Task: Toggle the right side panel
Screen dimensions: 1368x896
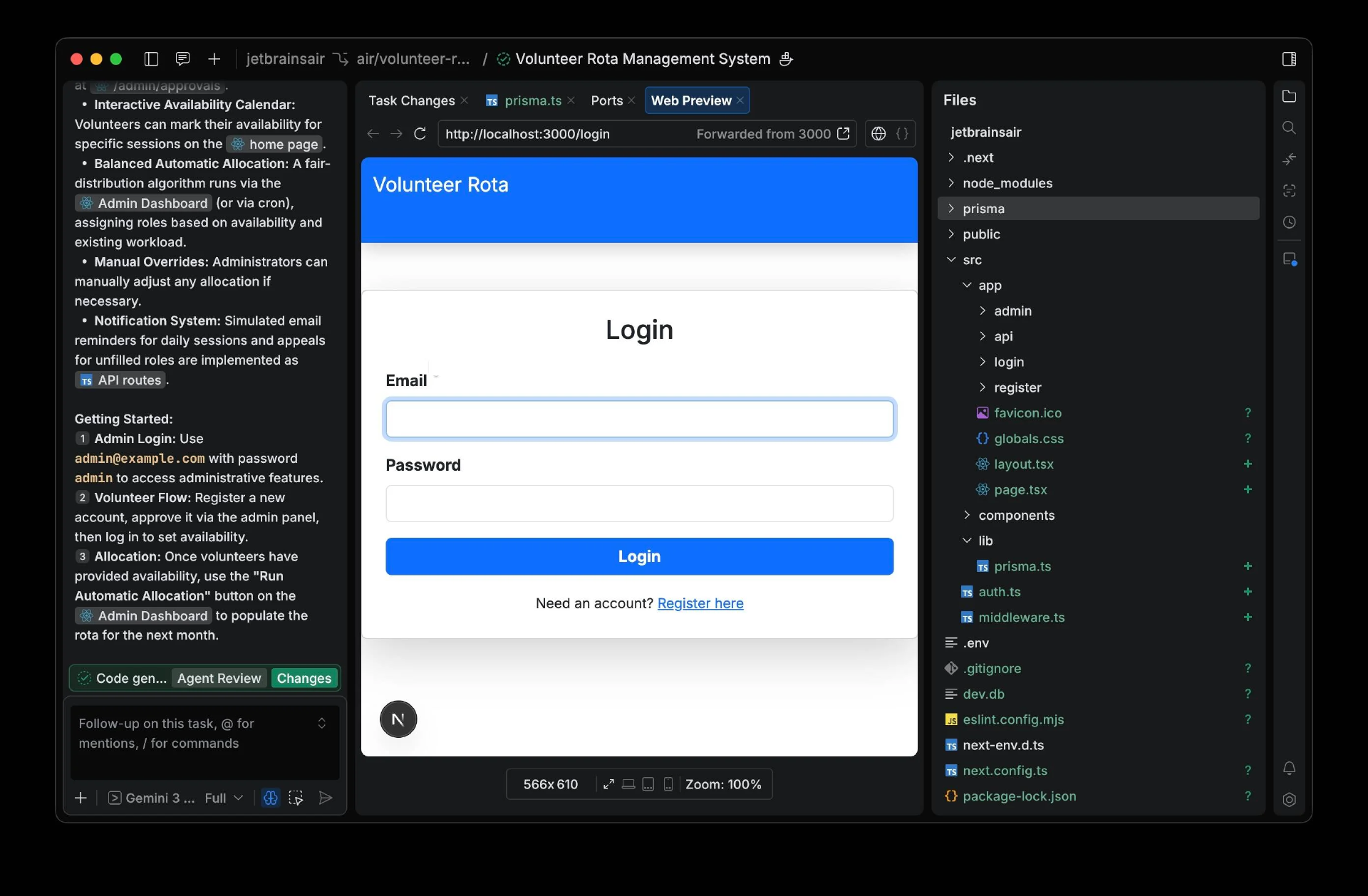Action: (1289, 59)
